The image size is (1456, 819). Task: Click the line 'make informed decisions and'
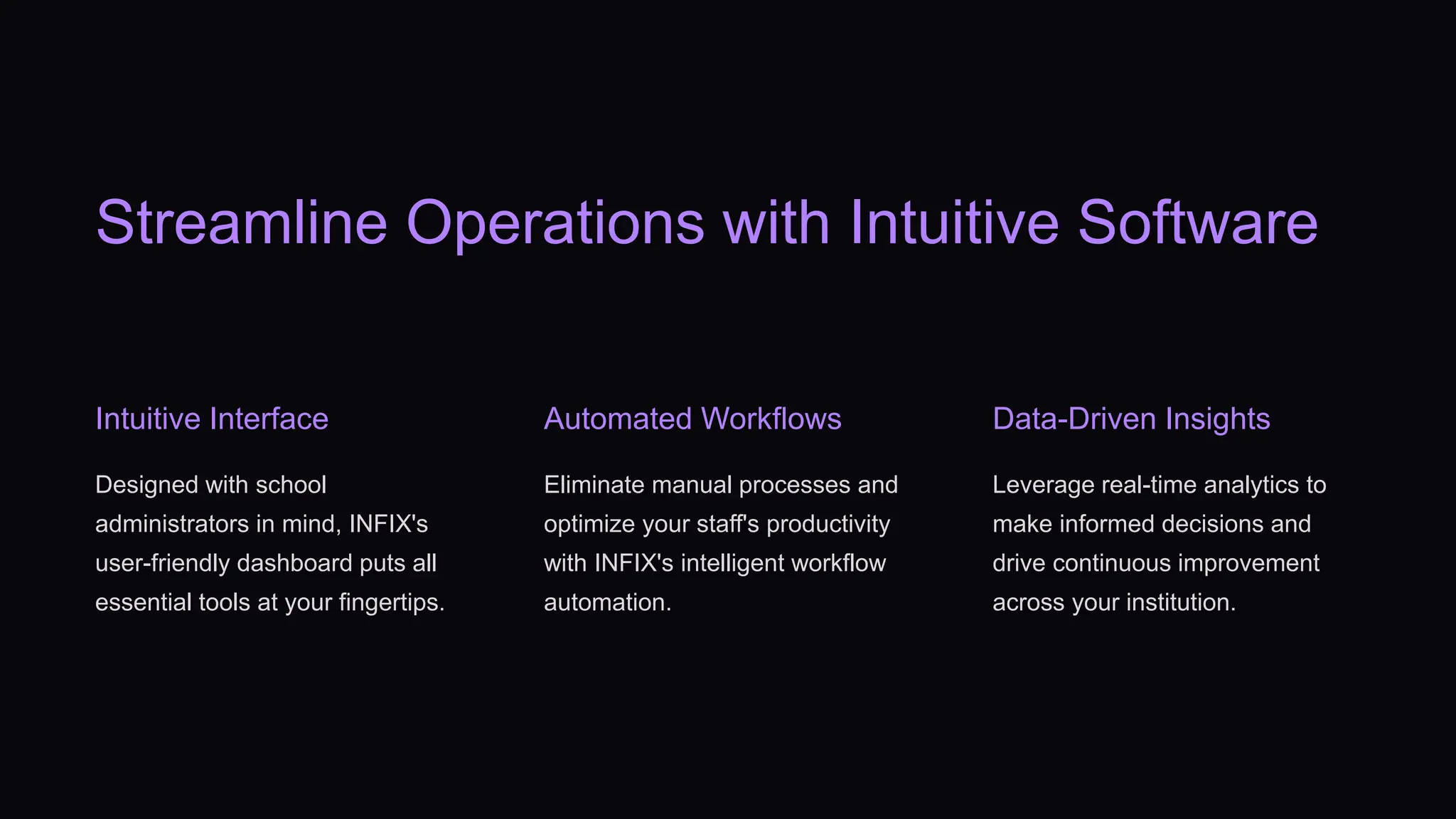1151,524
